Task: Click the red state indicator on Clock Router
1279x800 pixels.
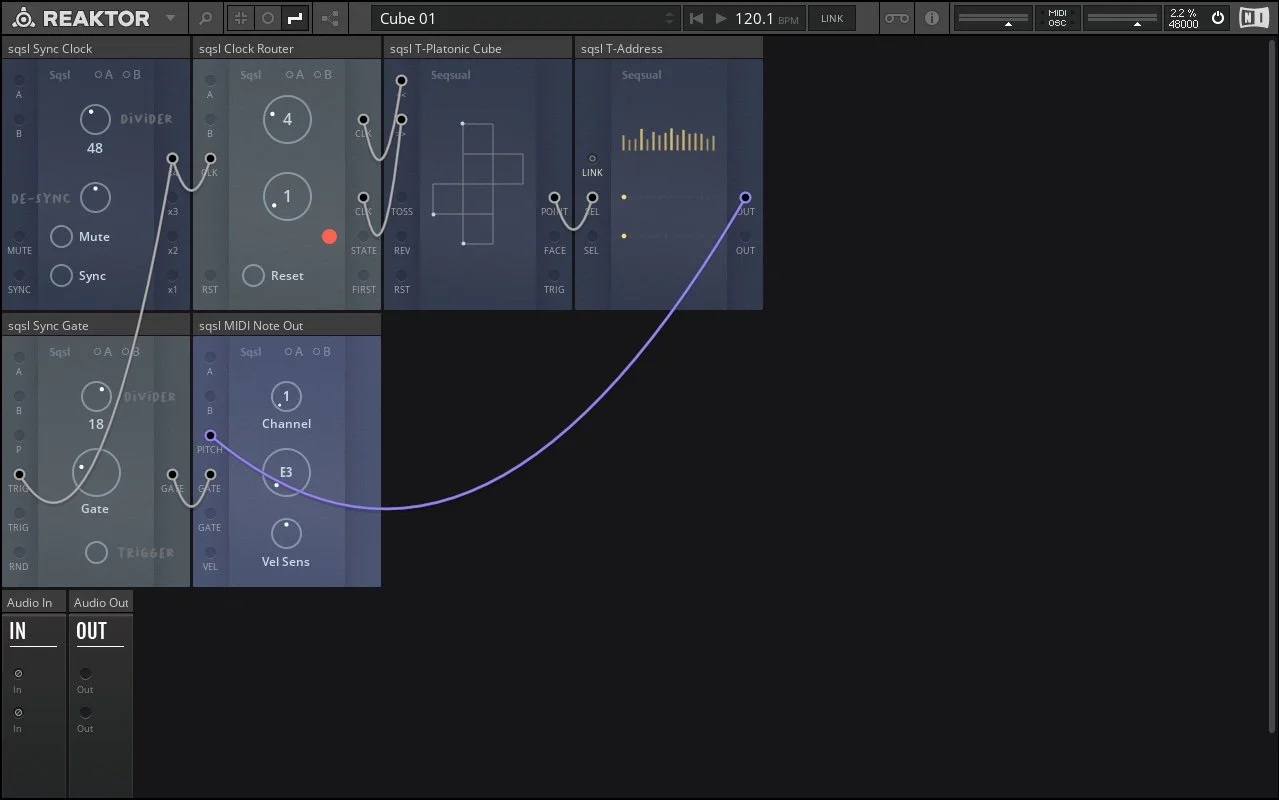Action: click(x=329, y=237)
